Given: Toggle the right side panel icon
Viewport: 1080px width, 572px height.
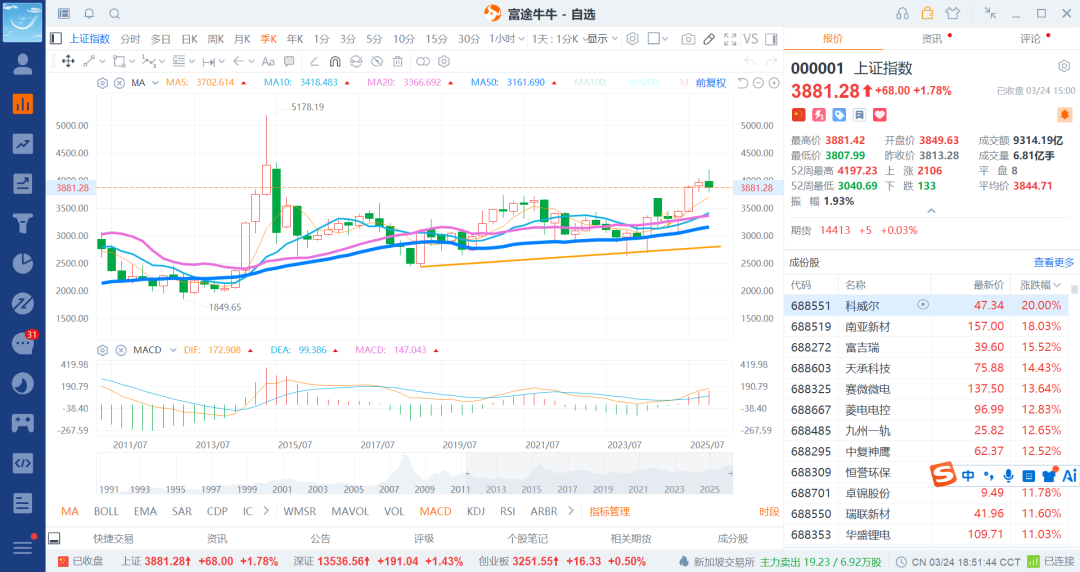Looking at the screenshot, I should tap(771, 39).
